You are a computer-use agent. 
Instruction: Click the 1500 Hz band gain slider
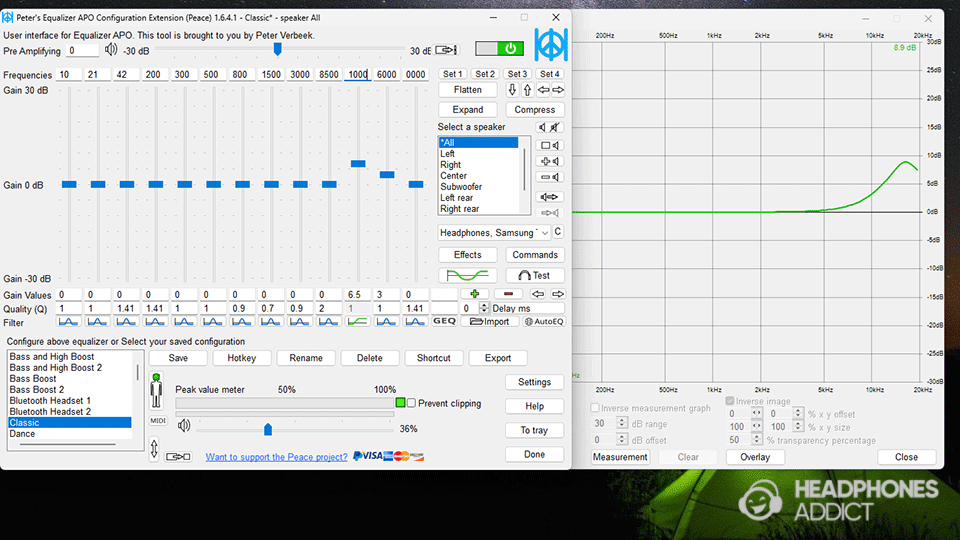271,184
